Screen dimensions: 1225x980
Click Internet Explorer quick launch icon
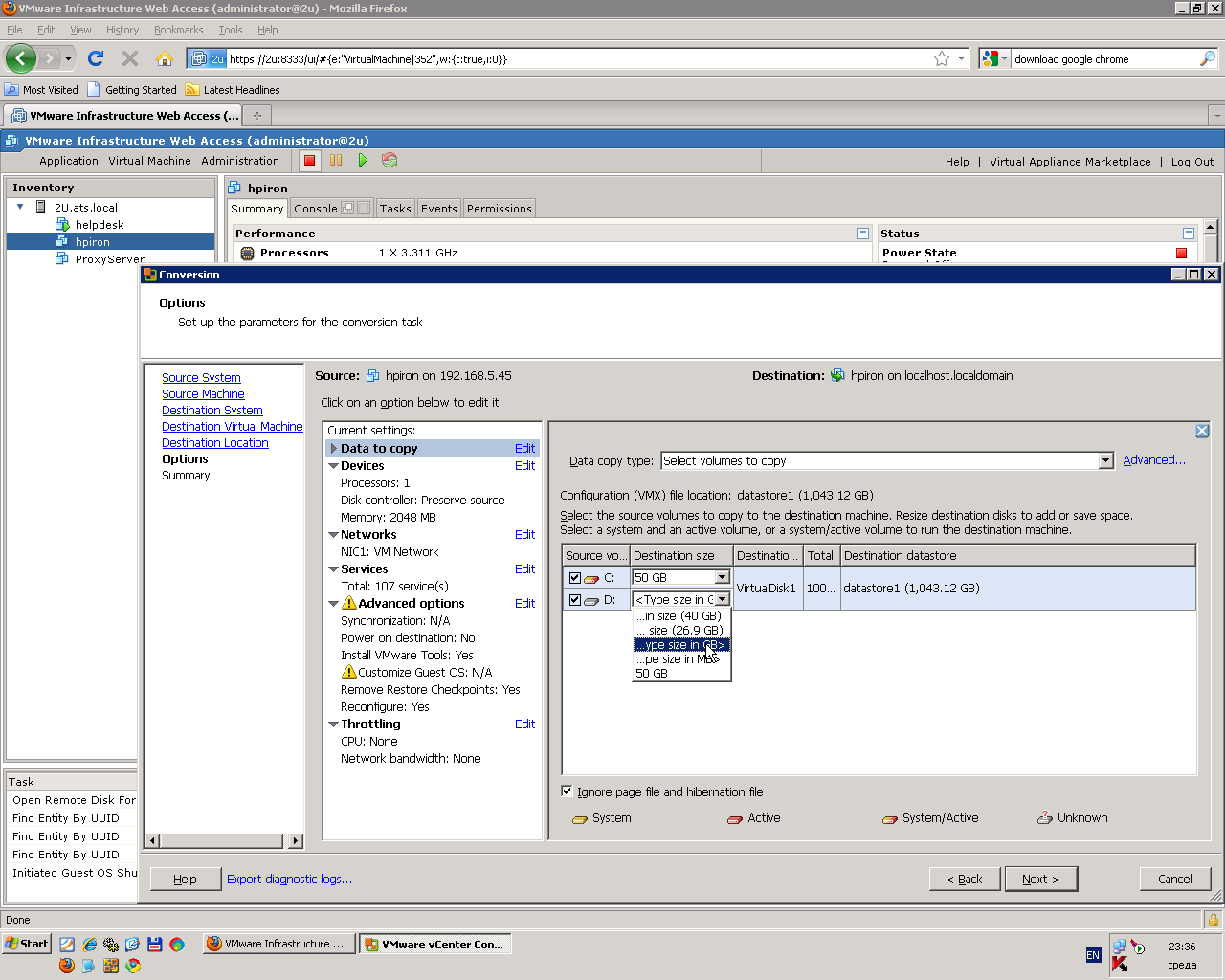tap(89, 944)
